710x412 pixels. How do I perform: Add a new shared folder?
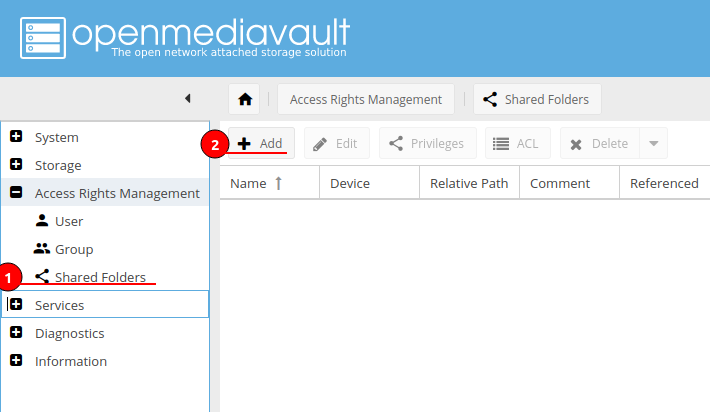click(261, 144)
